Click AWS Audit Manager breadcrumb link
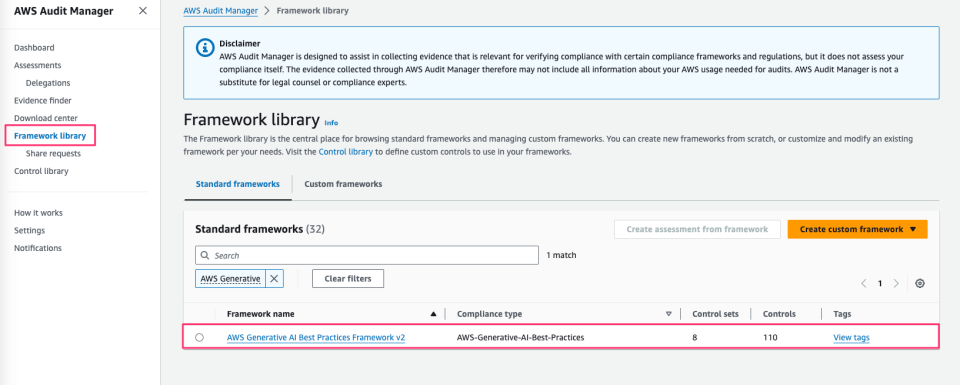 (220, 11)
